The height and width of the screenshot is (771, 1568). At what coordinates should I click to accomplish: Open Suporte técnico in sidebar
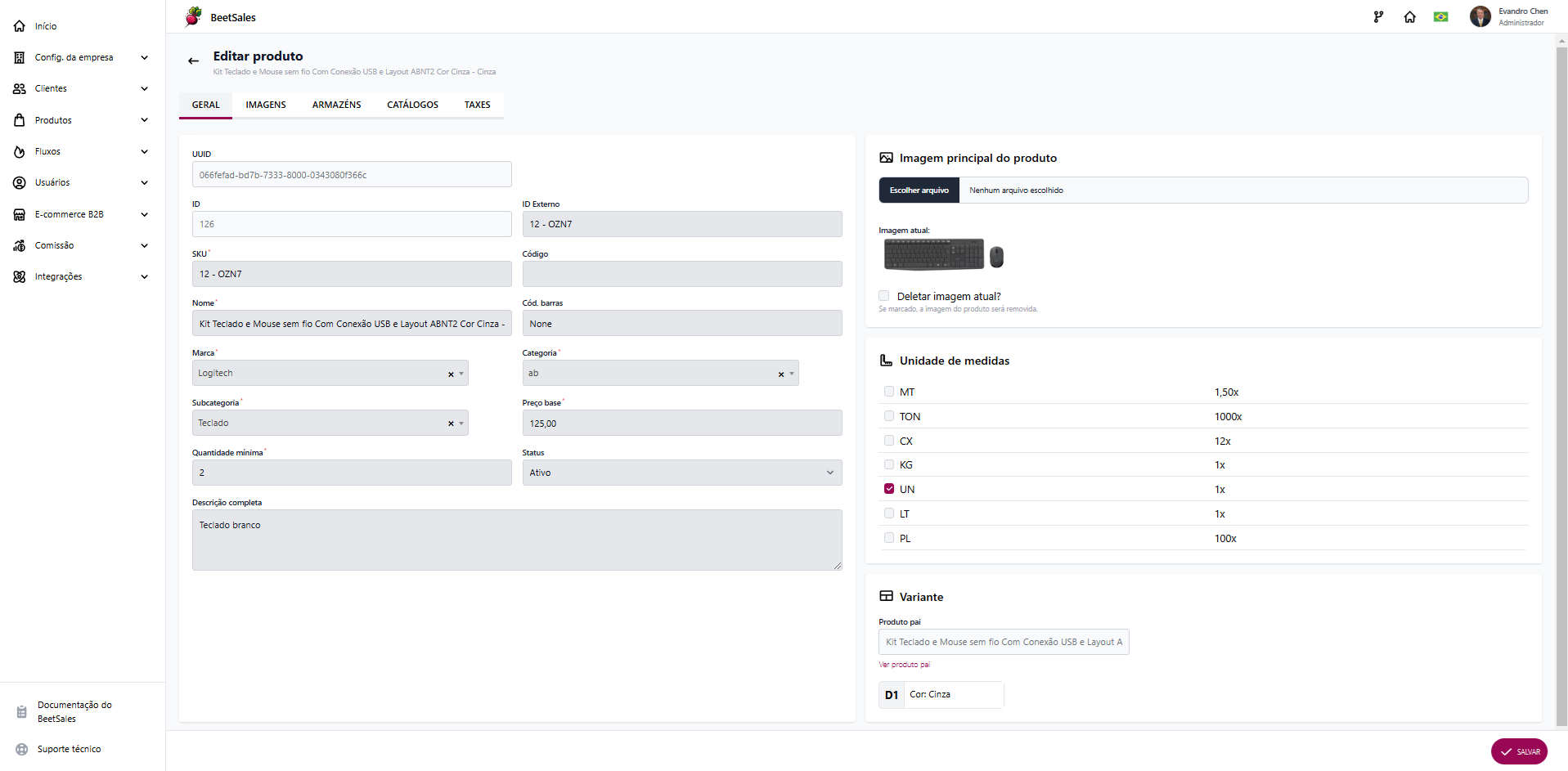tap(69, 749)
